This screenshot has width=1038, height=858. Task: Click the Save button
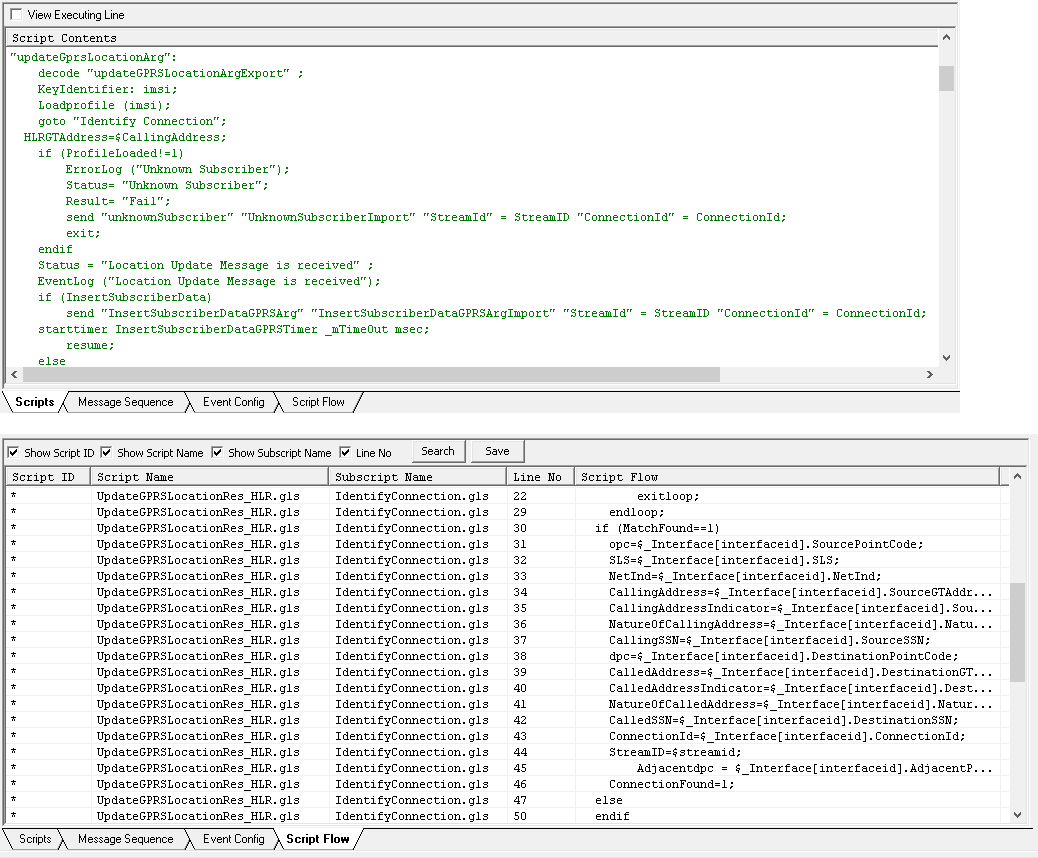(x=497, y=451)
